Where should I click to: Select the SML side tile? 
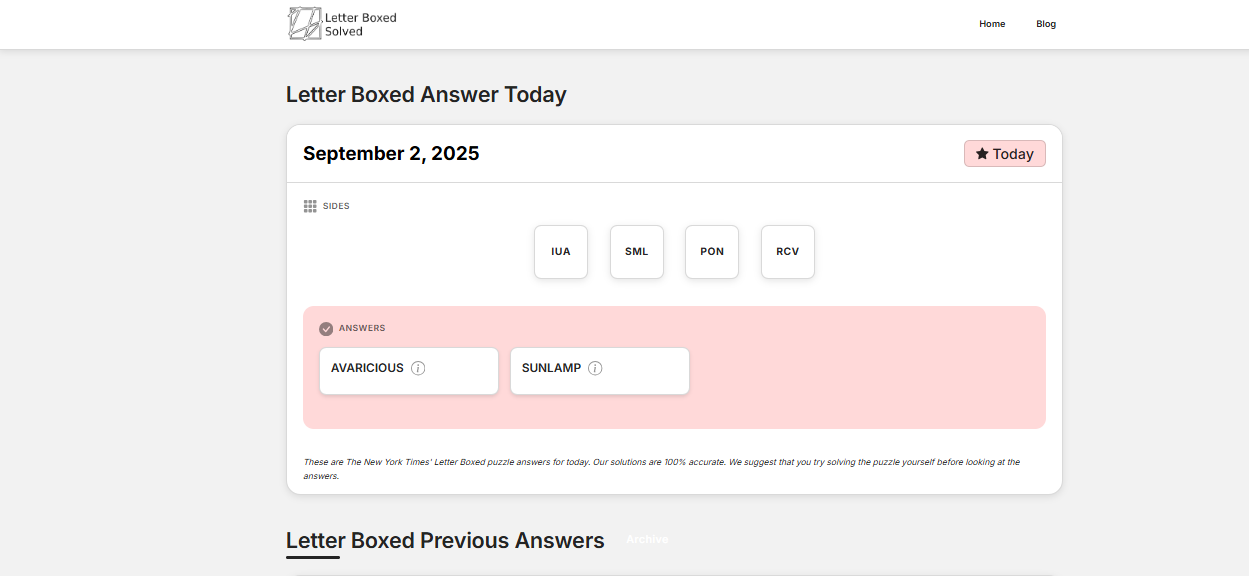[637, 252]
